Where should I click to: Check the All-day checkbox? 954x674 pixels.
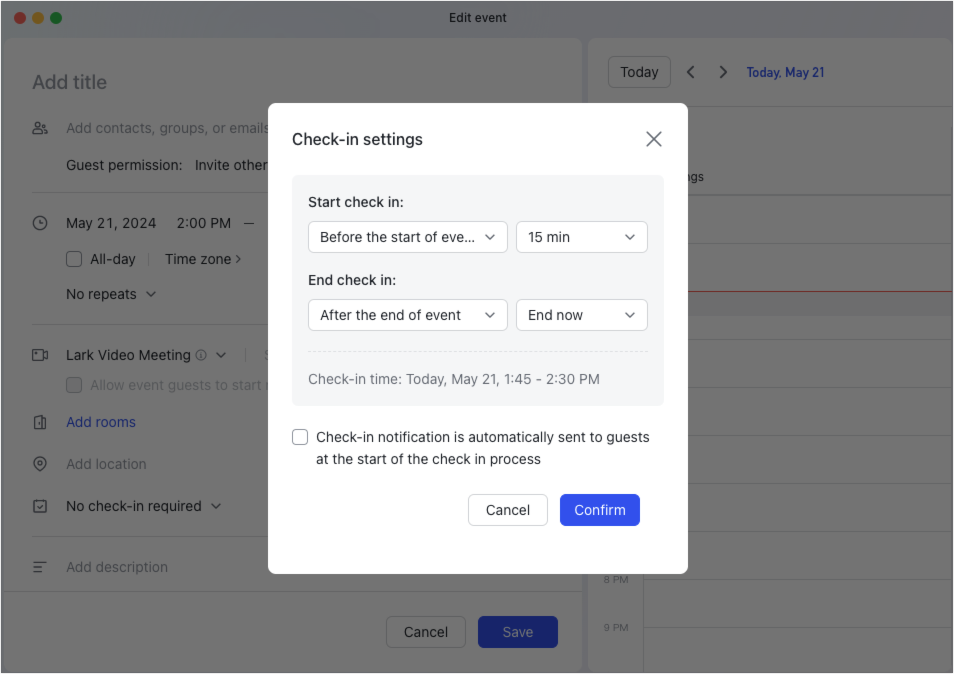73,259
